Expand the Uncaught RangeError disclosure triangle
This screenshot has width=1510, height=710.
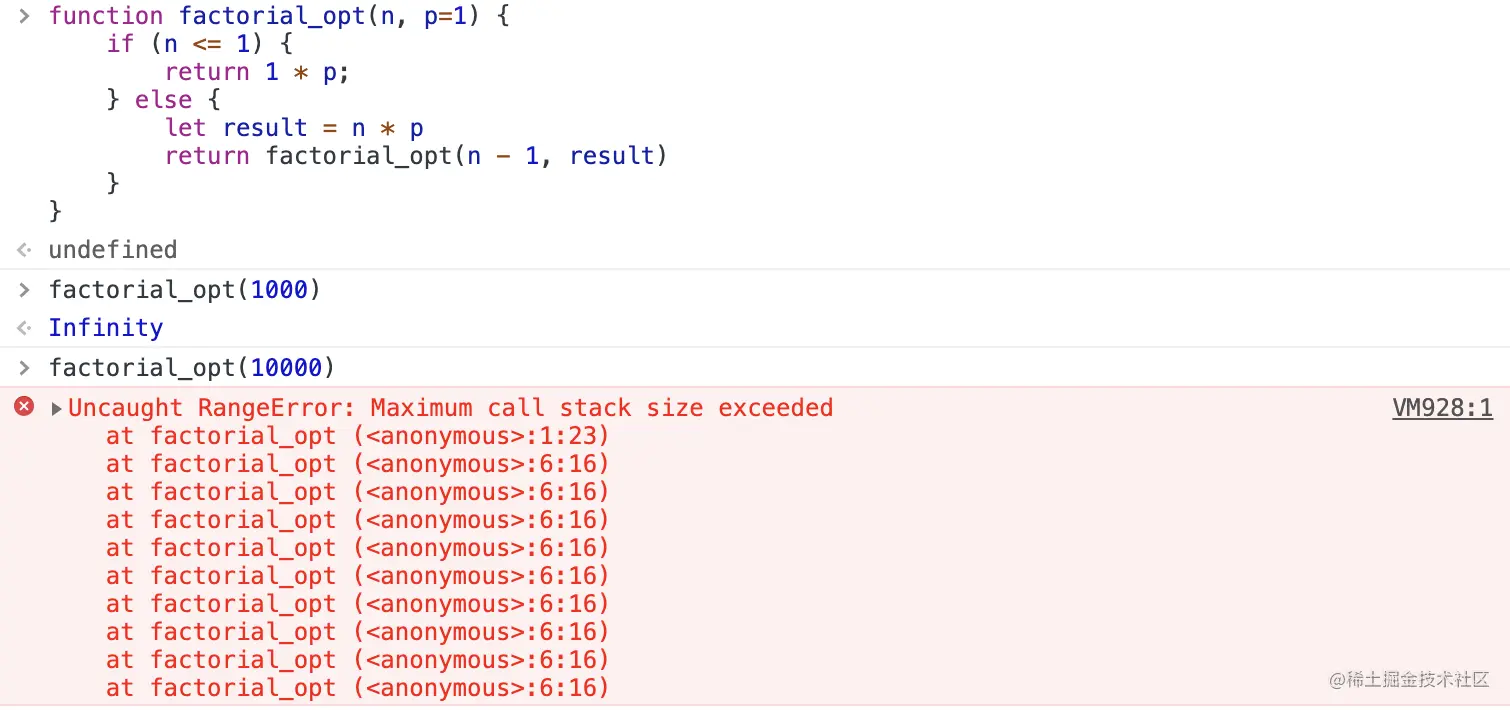pos(57,408)
